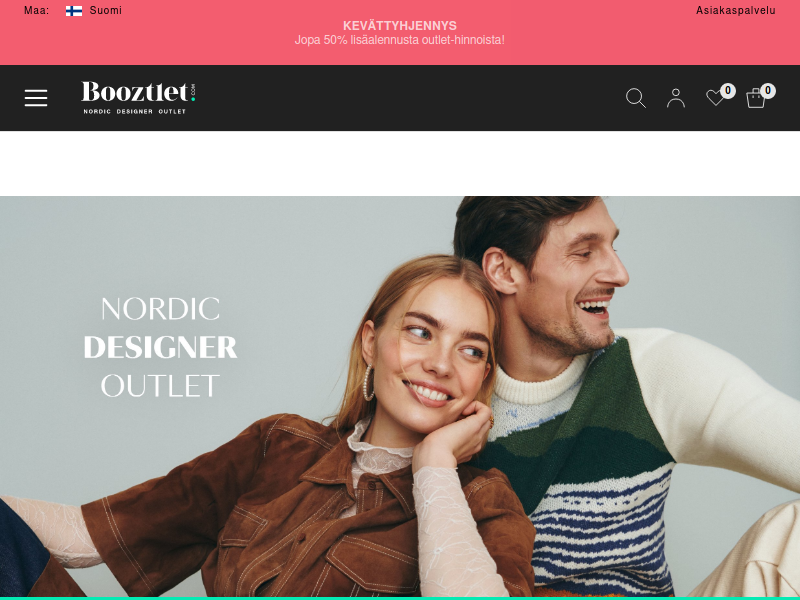Click the Nordic Designer Outlet tagline under logo
This screenshot has width=800, height=600.
(135, 111)
